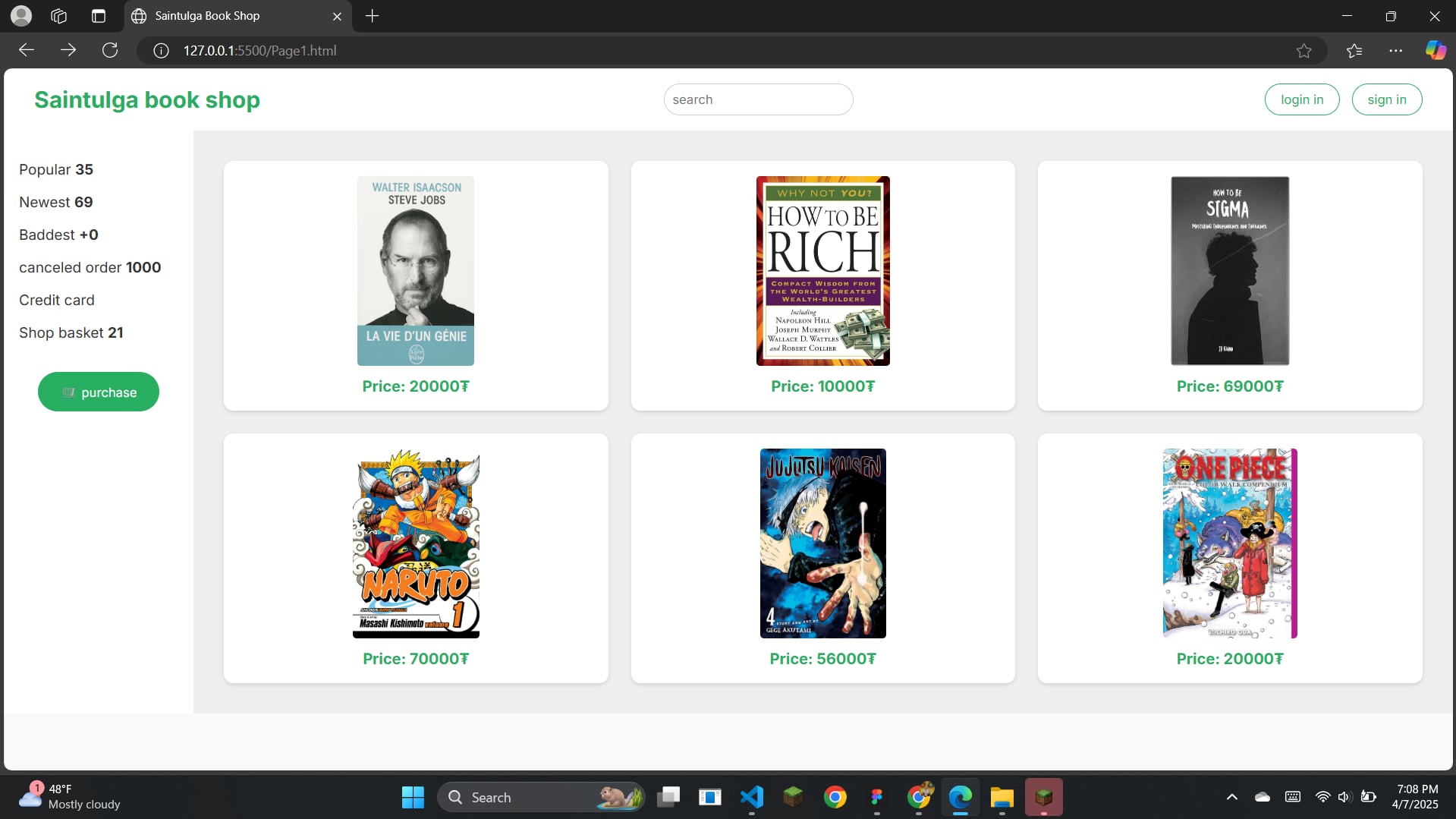Click the browser forward arrow
Viewport: 1456px width, 819px height.
(68, 50)
